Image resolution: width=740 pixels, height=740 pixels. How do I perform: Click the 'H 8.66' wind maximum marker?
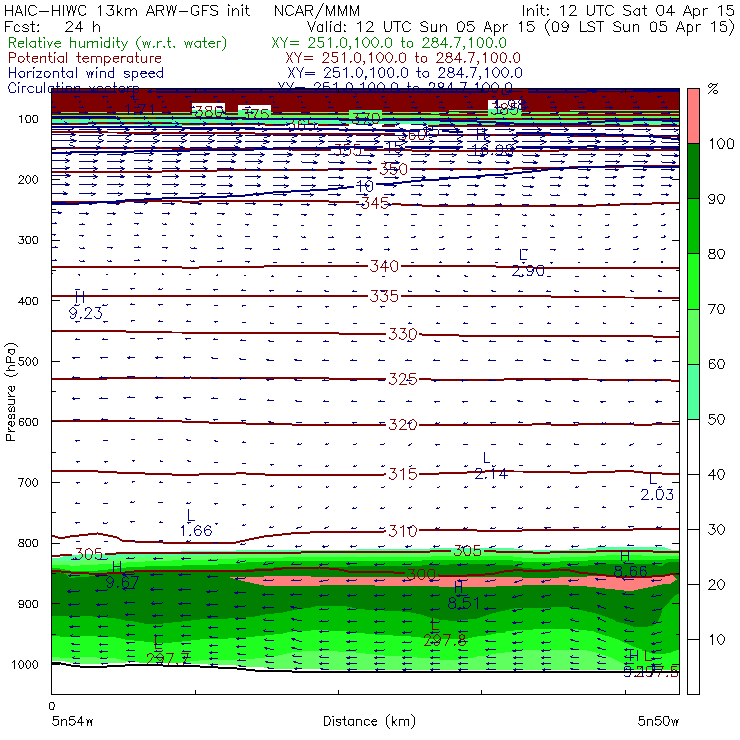[630, 564]
